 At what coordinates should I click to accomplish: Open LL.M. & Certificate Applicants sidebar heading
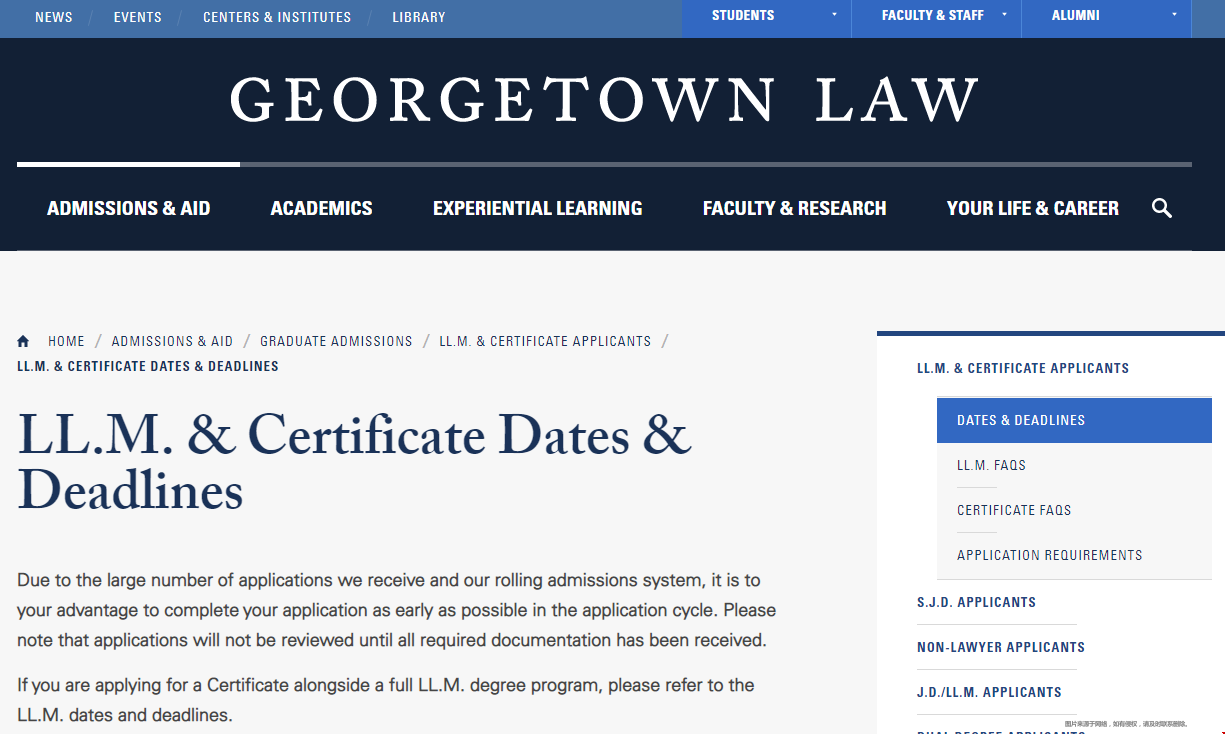[1023, 368]
